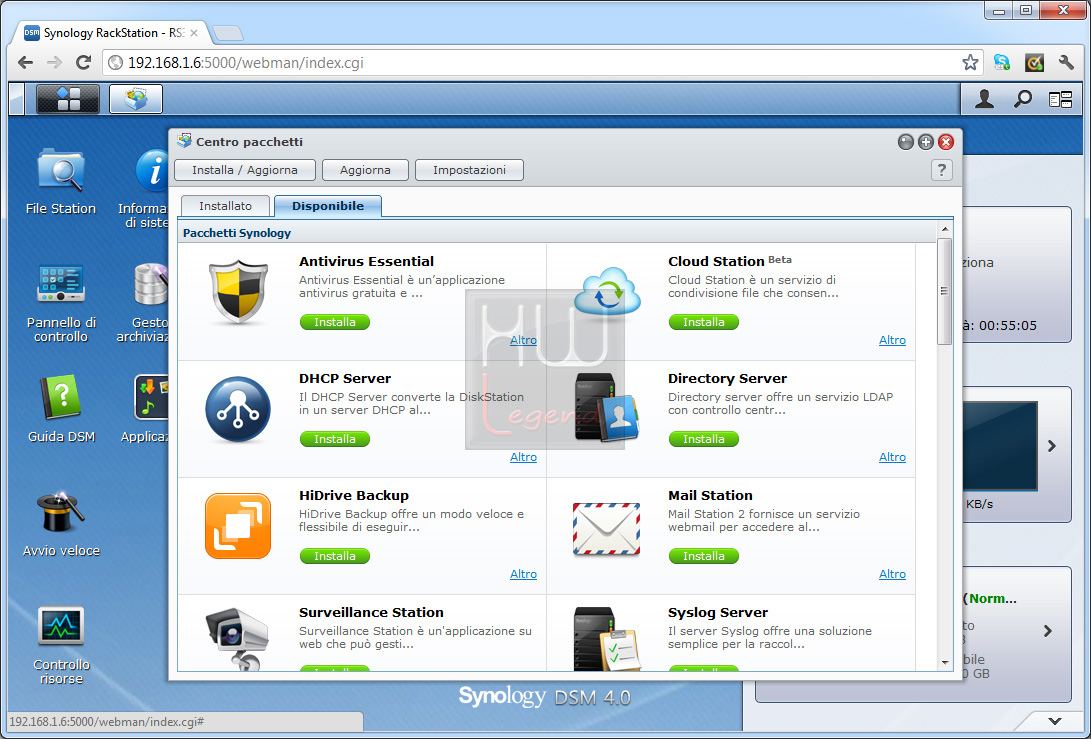Click the HiDrive Backup orange icon
Screen dimensions: 1091x739
click(238, 526)
